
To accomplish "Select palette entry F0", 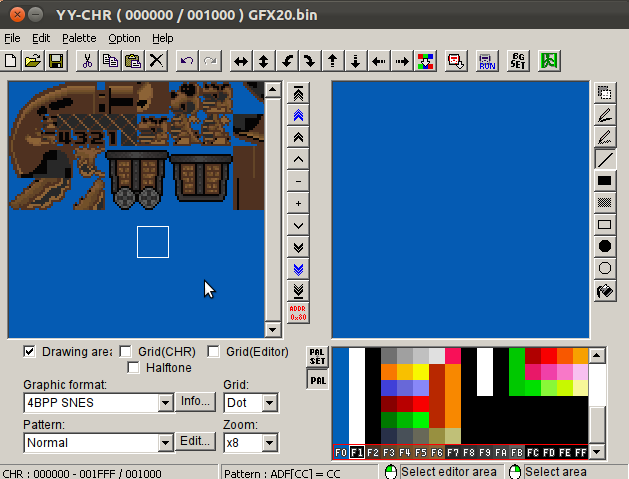I will click(x=341, y=453).
